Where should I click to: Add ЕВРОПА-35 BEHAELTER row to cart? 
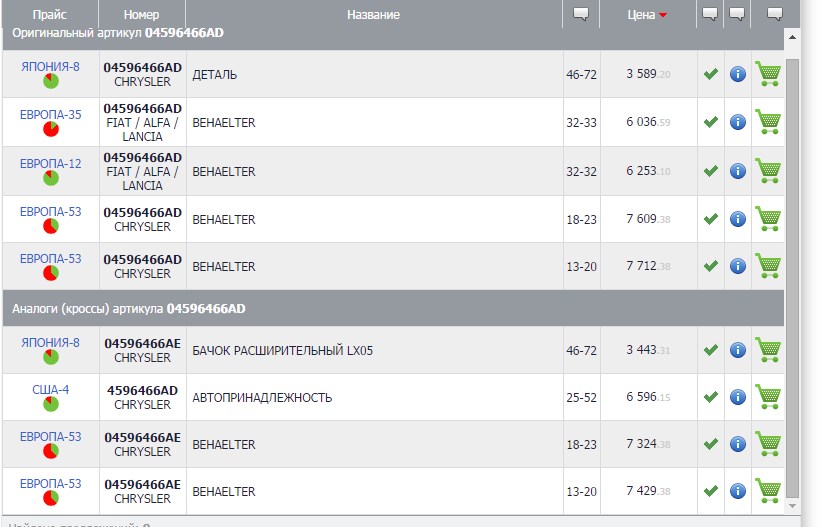(768, 122)
